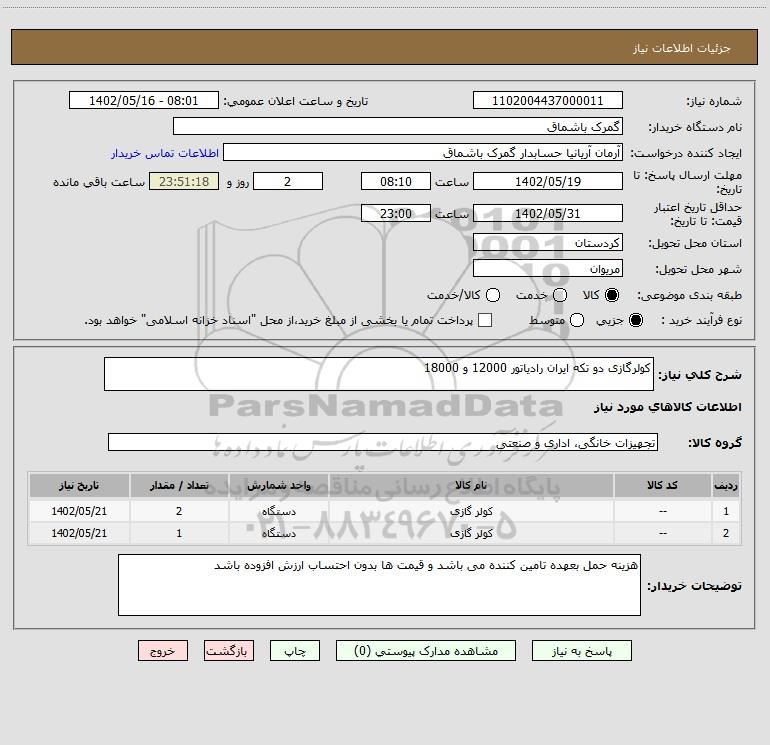Toggle the اسناد خزانه اسلامی payment checkbox
The width and height of the screenshot is (770, 745).
point(485,320)
